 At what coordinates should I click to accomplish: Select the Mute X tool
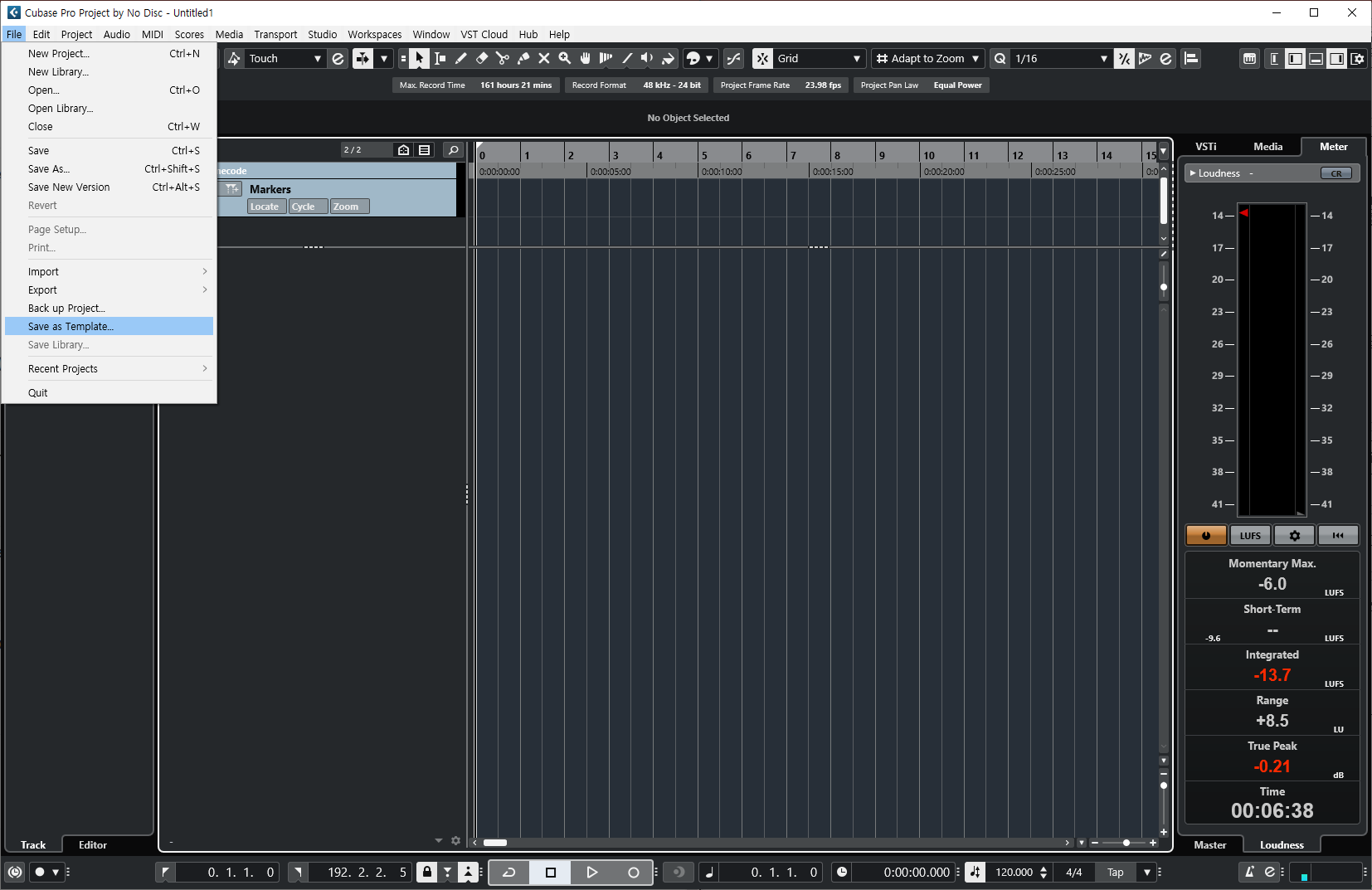tap(543, 58)
